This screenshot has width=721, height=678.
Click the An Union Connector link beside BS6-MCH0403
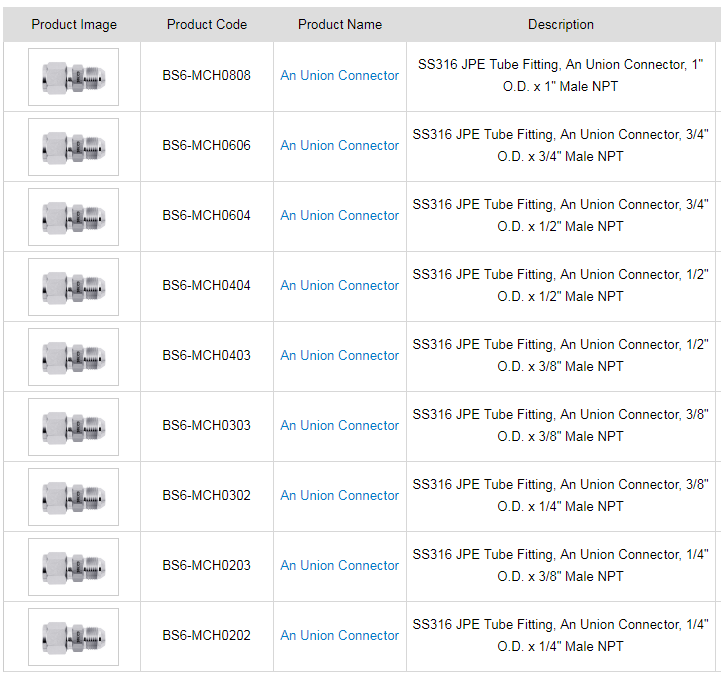(x=339, y=356)
